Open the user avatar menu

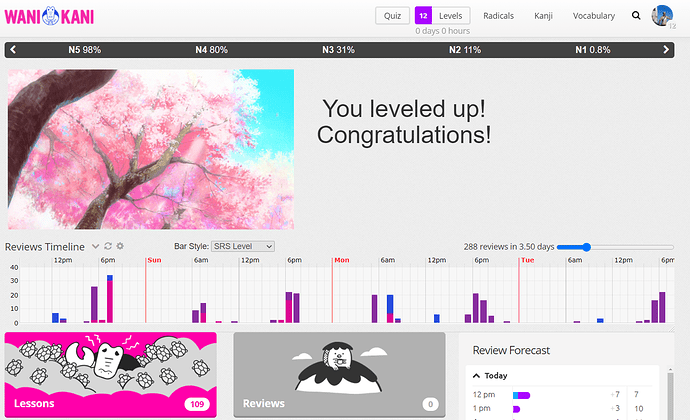click(662, 16)
